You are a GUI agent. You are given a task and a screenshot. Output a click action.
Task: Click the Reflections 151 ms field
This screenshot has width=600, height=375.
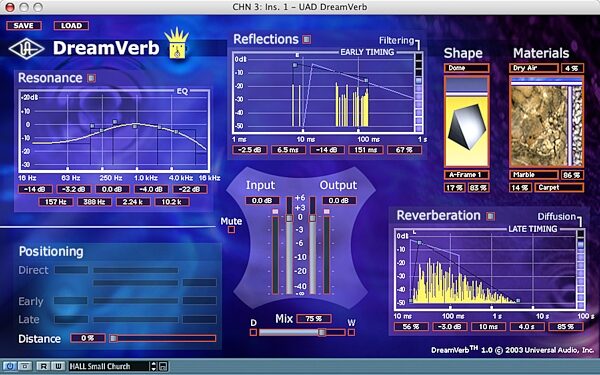tap(365, 150)
